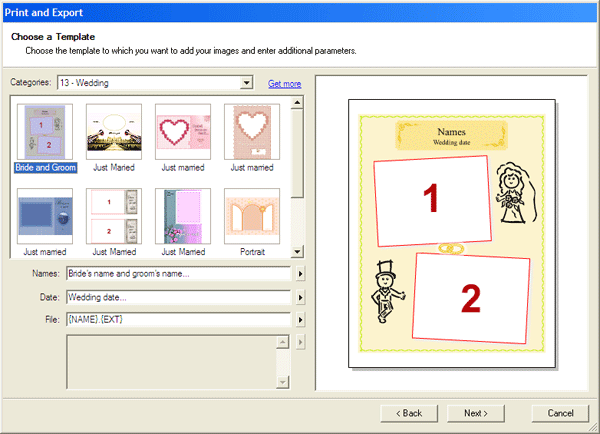
Task: Click the Names input field
Action: pyautogui.click(x=178, y=274)
